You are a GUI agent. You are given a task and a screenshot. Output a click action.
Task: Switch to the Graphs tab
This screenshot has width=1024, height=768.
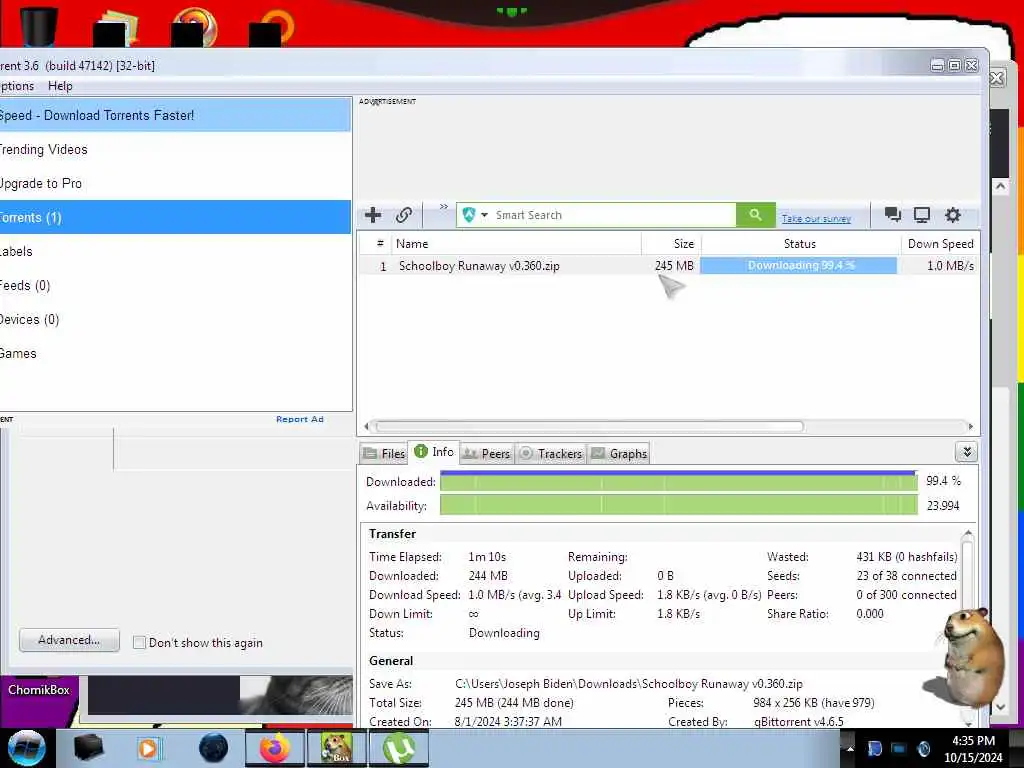coord(619,453)
